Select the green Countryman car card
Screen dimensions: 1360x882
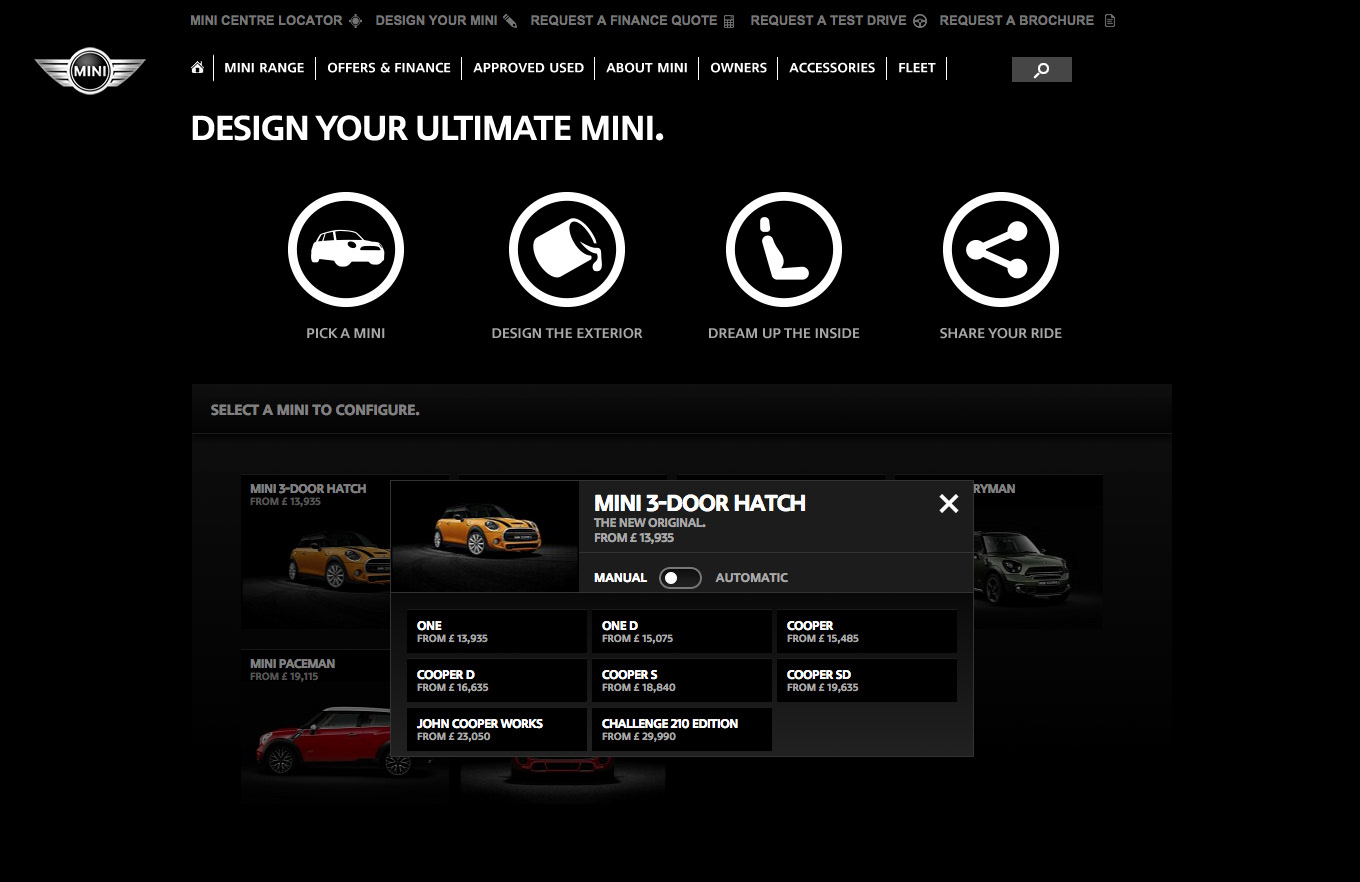tap(1038, 552)
